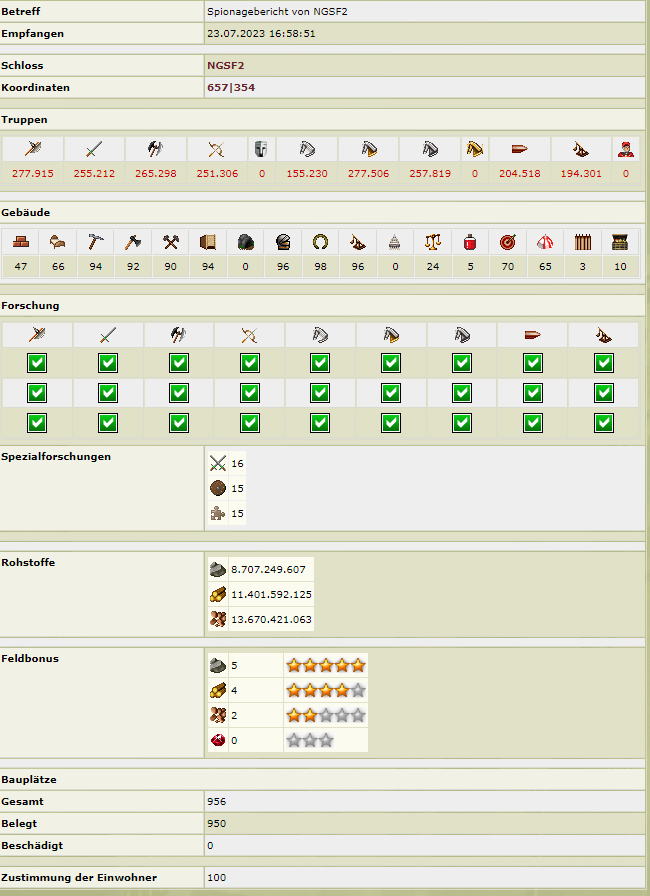
Task: Click the cavalry horse icon above 155.230
Action: tap(307, 149)
